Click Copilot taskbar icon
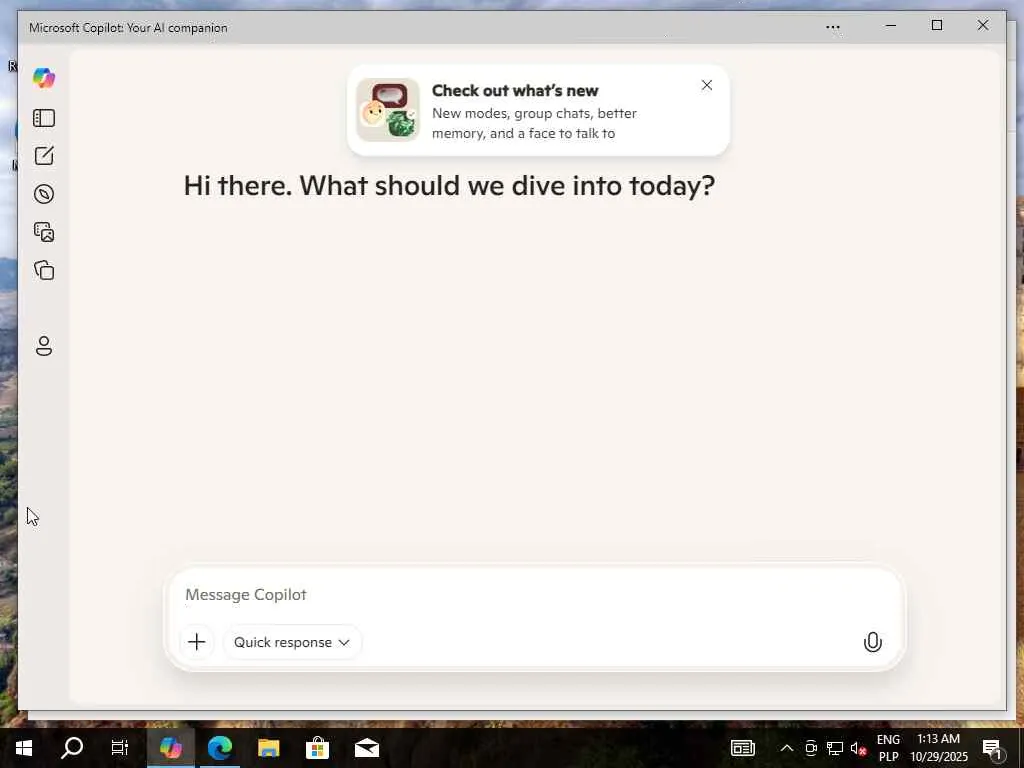This screenshot has height=768, width=1024. click(170, 748)
